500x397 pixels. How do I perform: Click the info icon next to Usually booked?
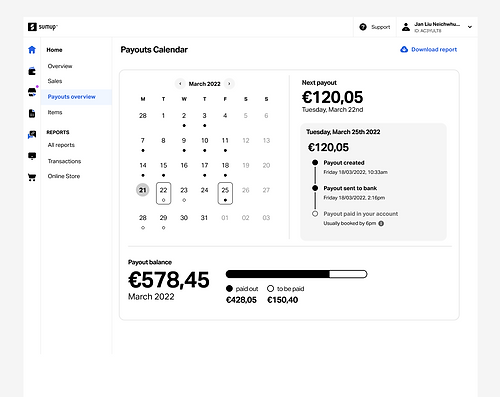click(x=381, y=223)
